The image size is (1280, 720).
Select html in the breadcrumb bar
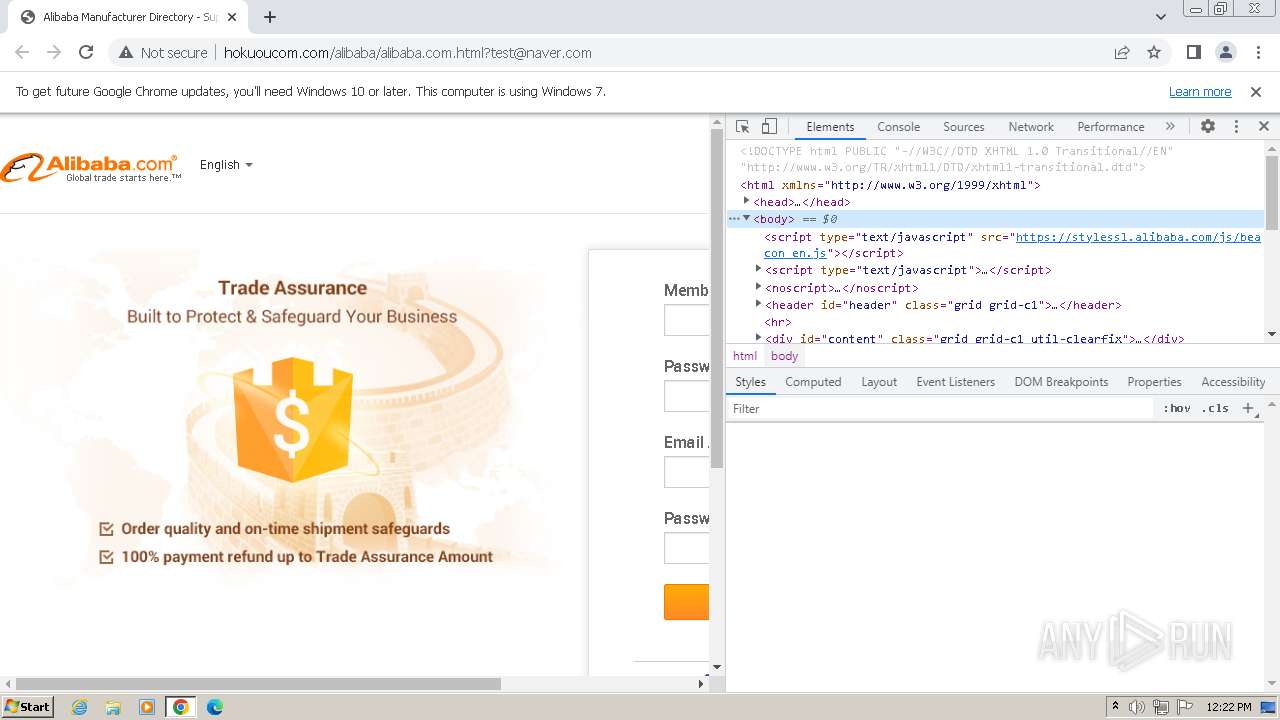[x=745, y=356]
